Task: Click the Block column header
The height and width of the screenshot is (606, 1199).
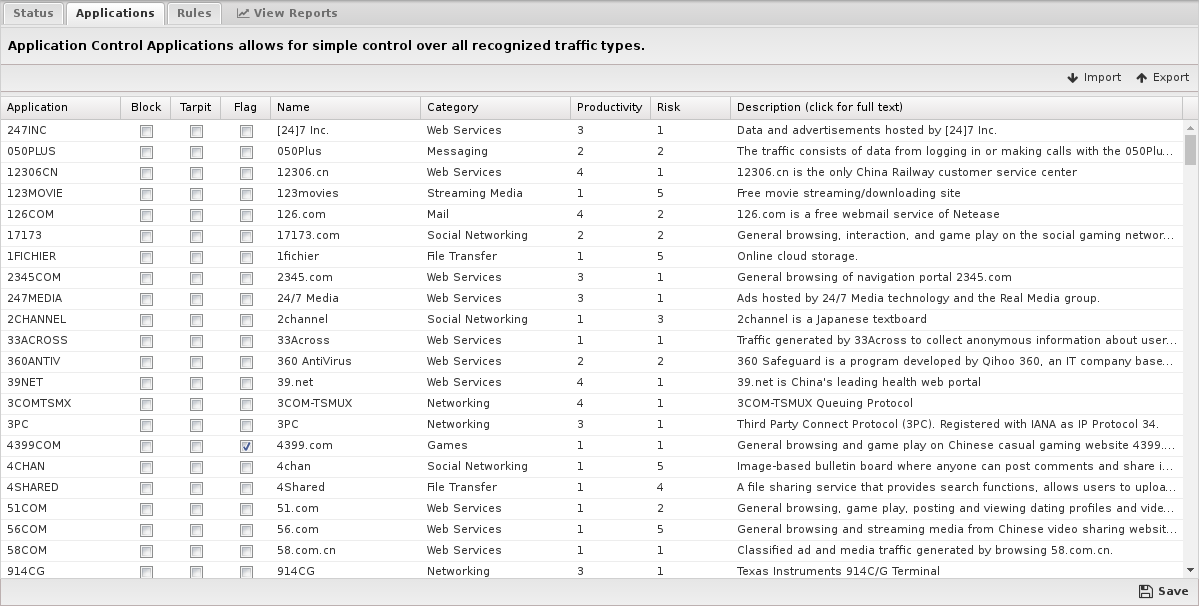Action: 146,107
